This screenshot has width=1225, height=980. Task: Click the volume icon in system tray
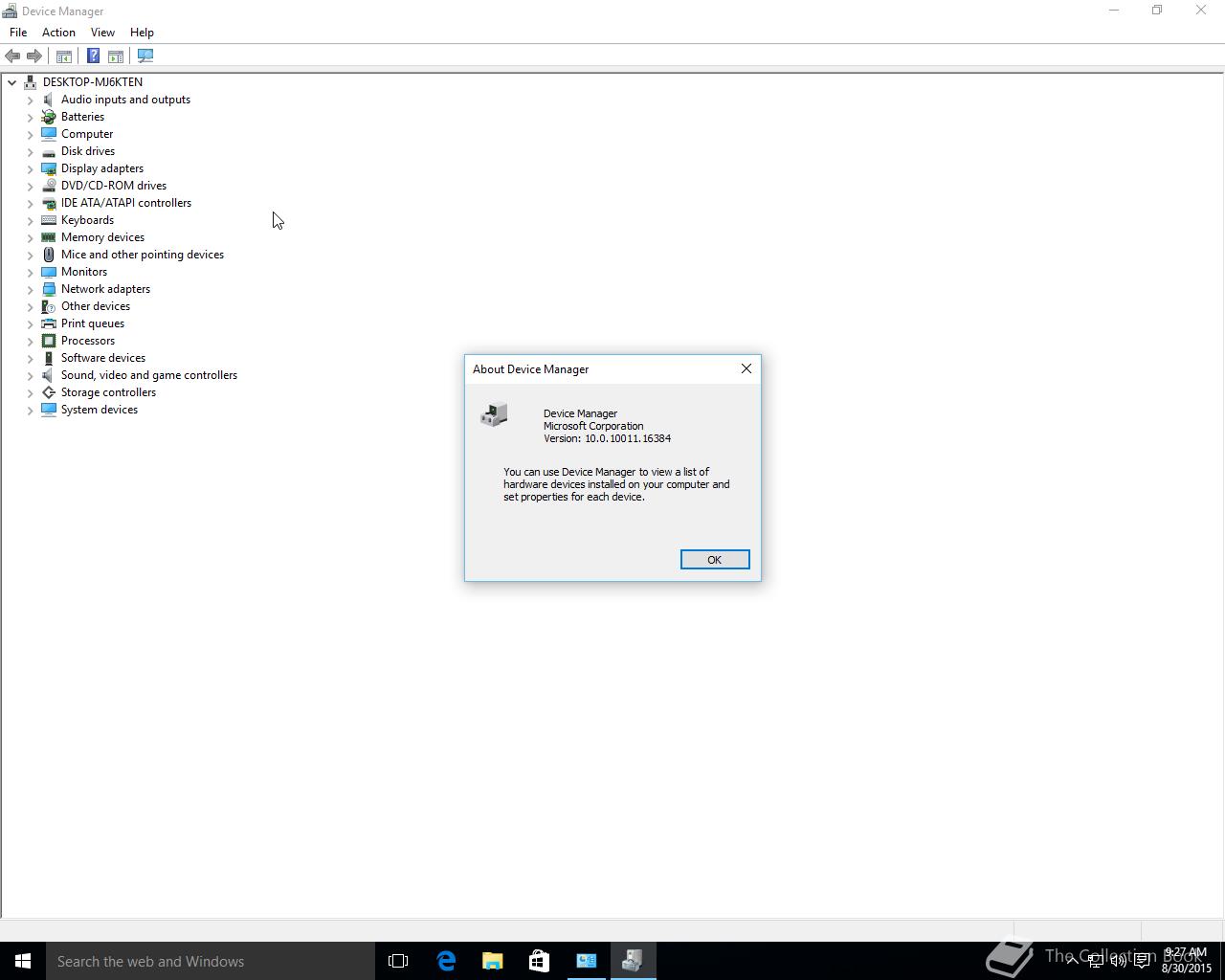(1118, 961)
